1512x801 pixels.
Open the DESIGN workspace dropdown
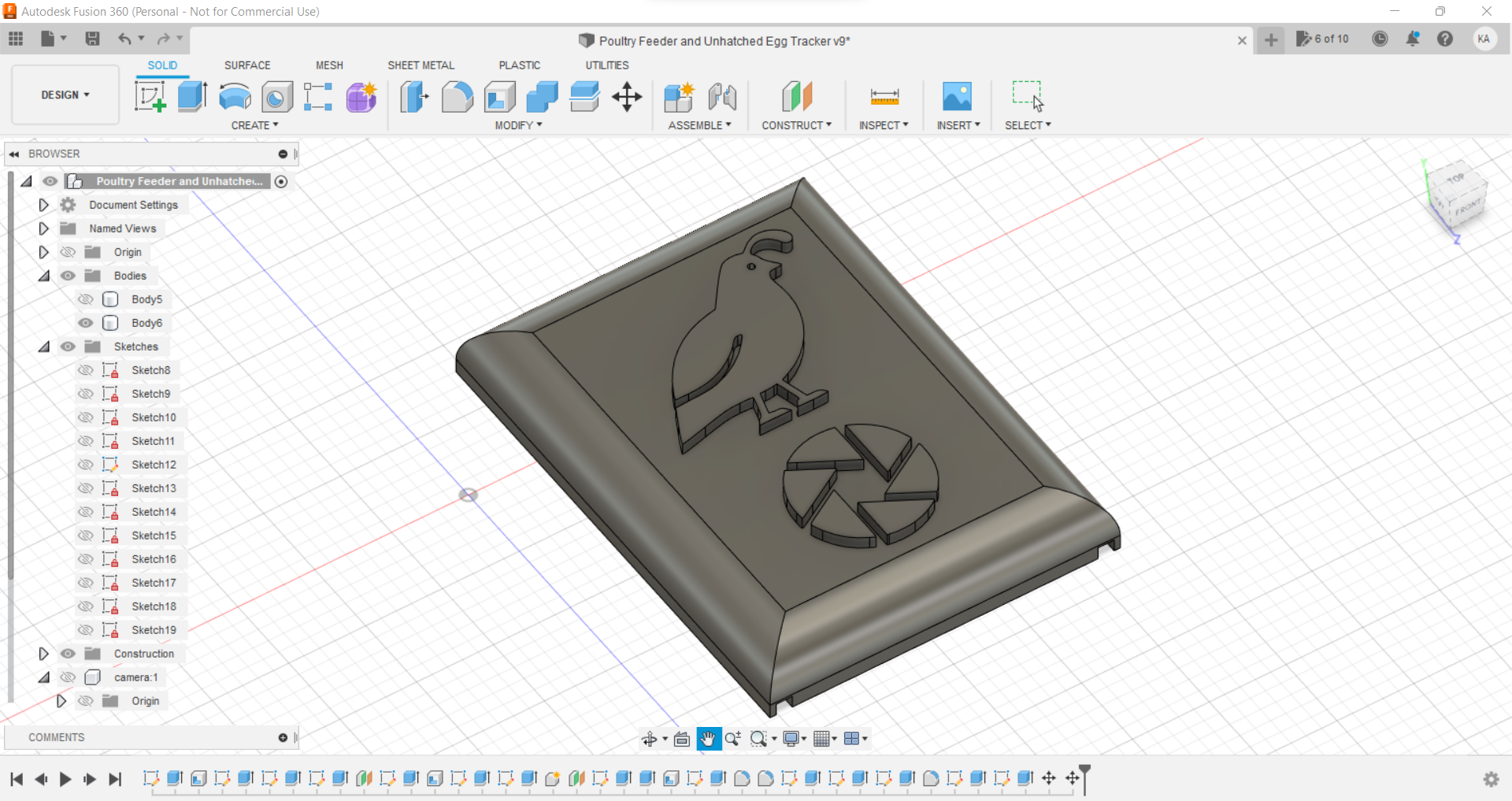click(x=65, y=95)
